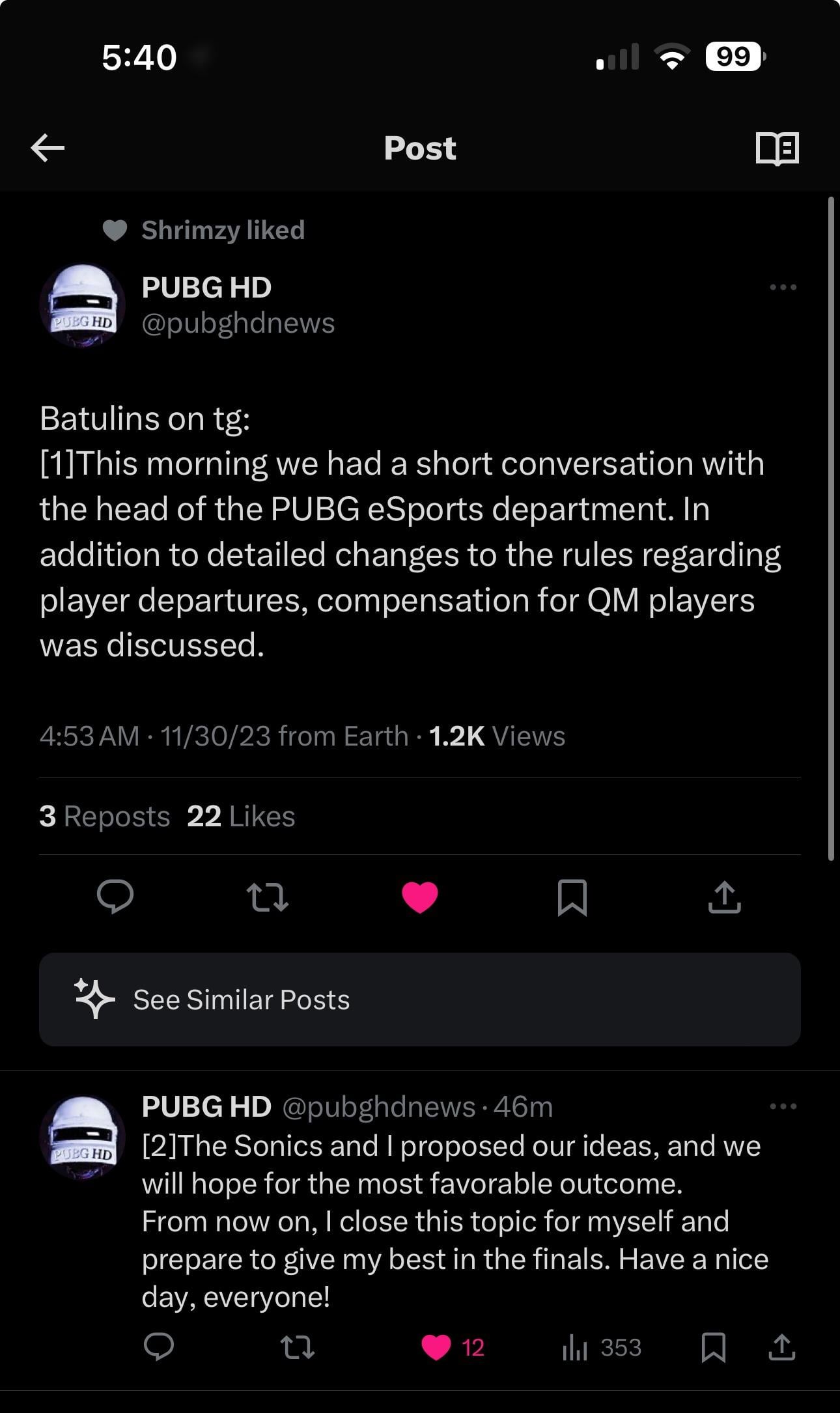Open more options for reply post

[x=783, y=1106]
